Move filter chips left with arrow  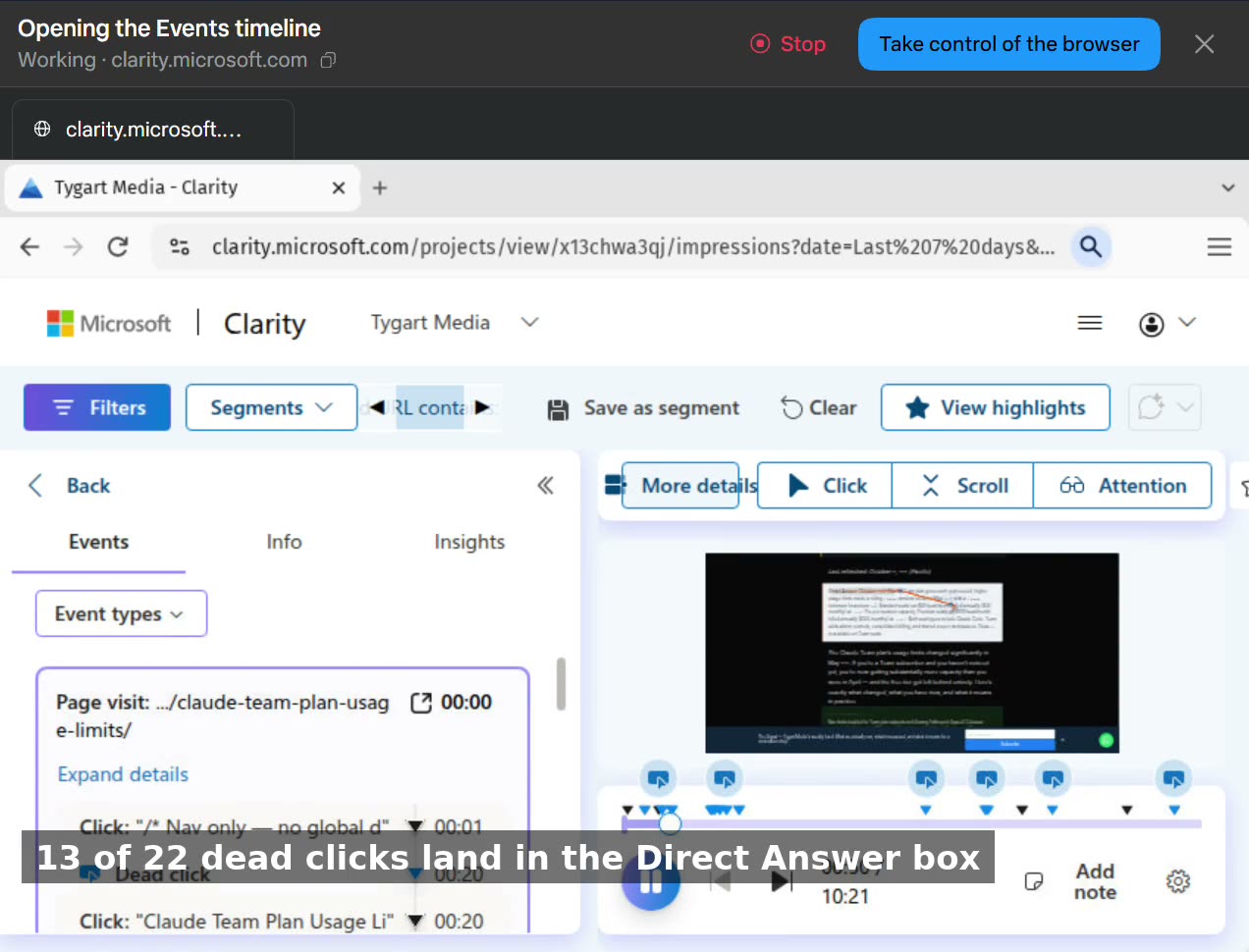pos(377,407)
